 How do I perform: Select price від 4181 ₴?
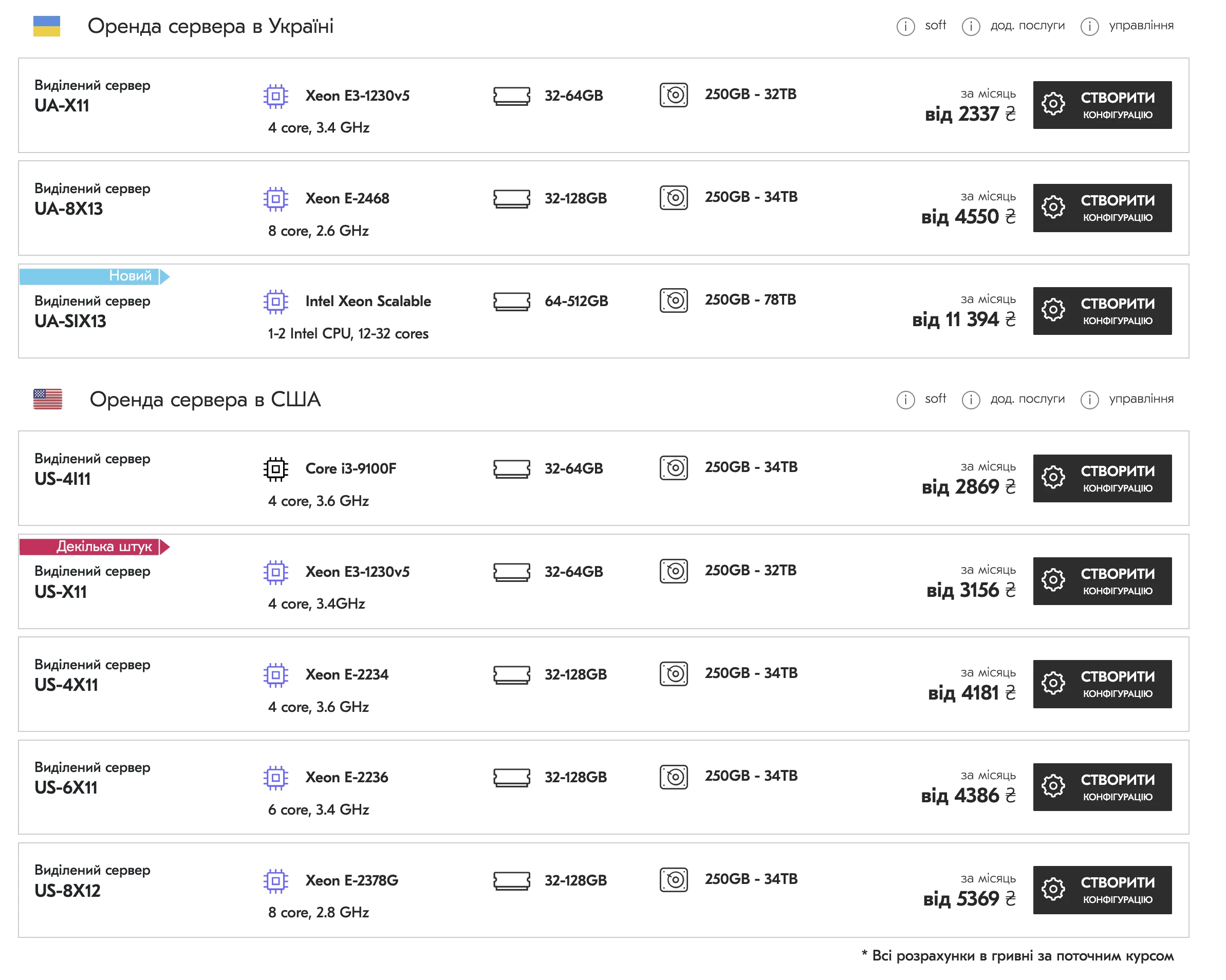coord(972,693)
